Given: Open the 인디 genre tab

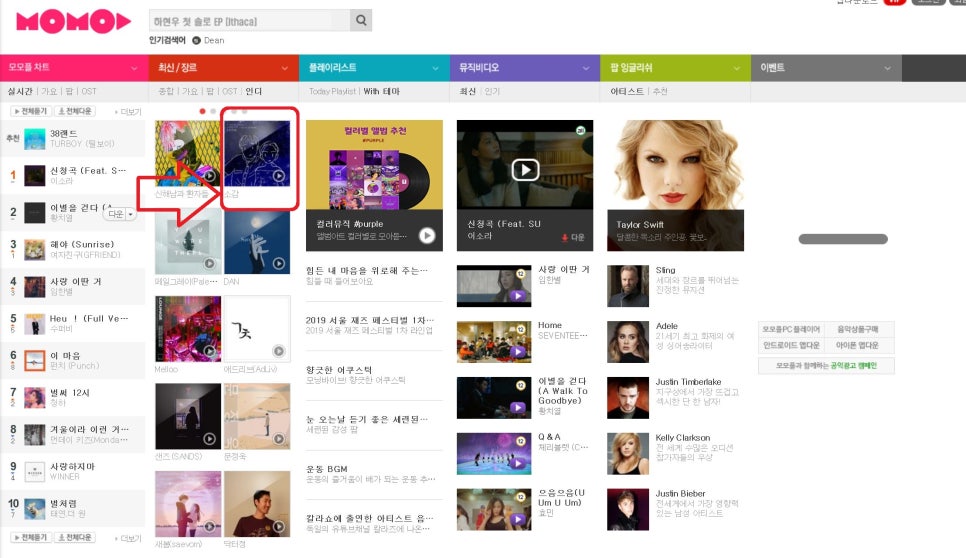Looking at the screenshot, I should coord(253,91).
